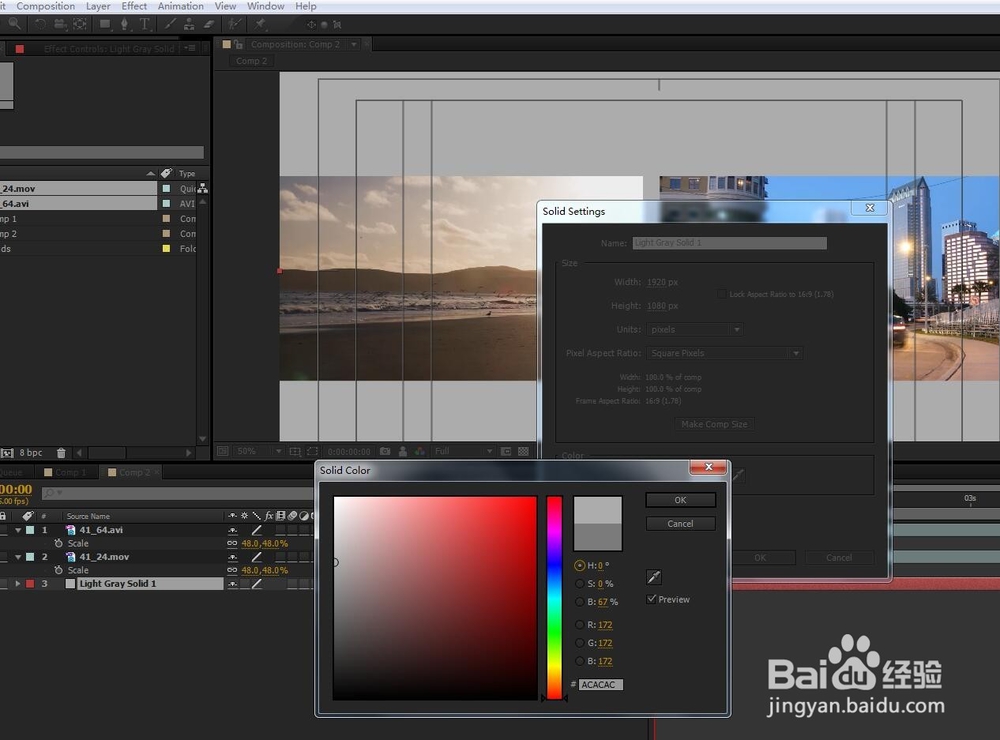Screen dimensions: 1000x740
Task: Select the Puppet Pin tool
Action: click(260, 24)
